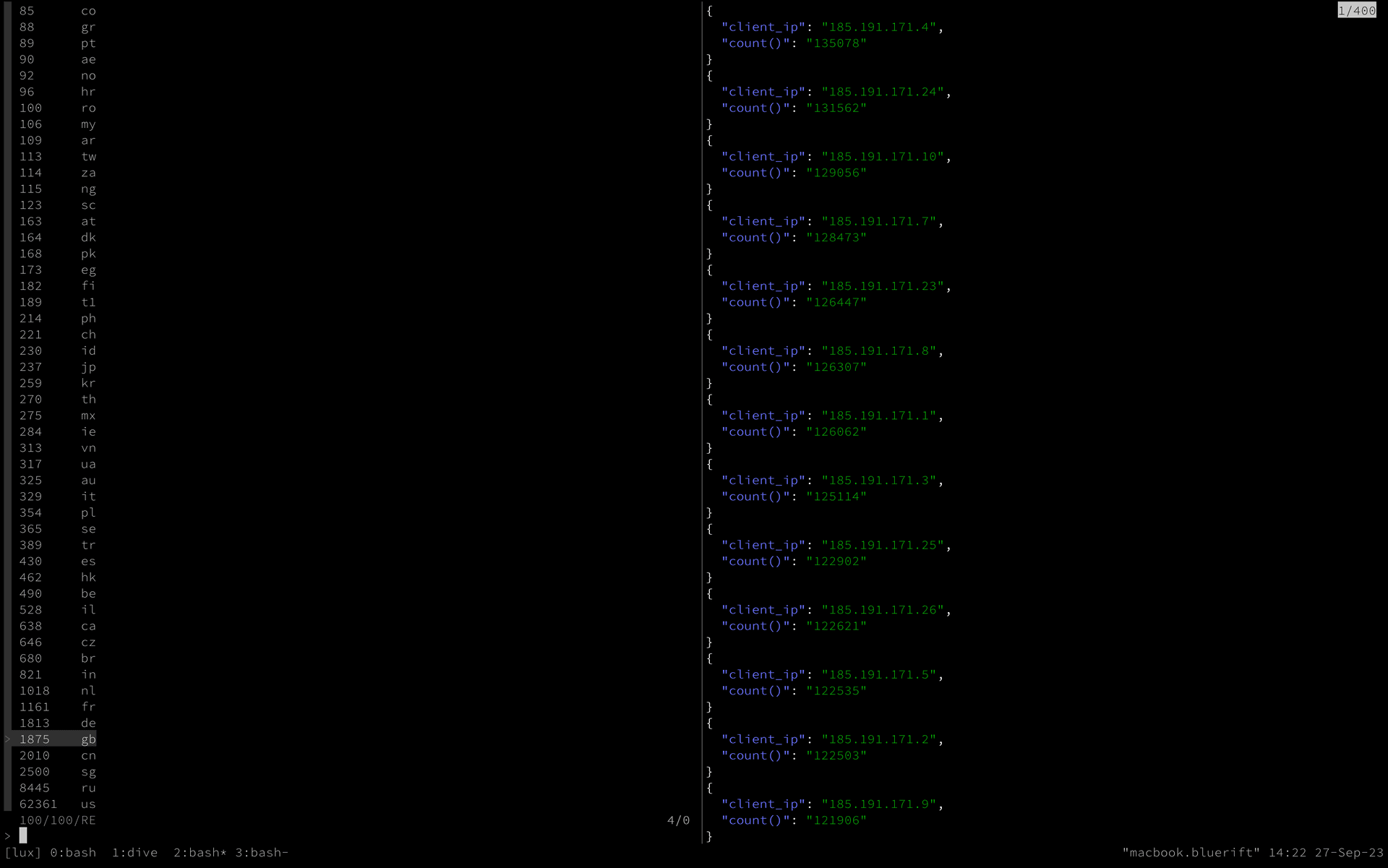Click the 'gb' country code entry
Screen dimensions: 1388x868
pos(87,738)
